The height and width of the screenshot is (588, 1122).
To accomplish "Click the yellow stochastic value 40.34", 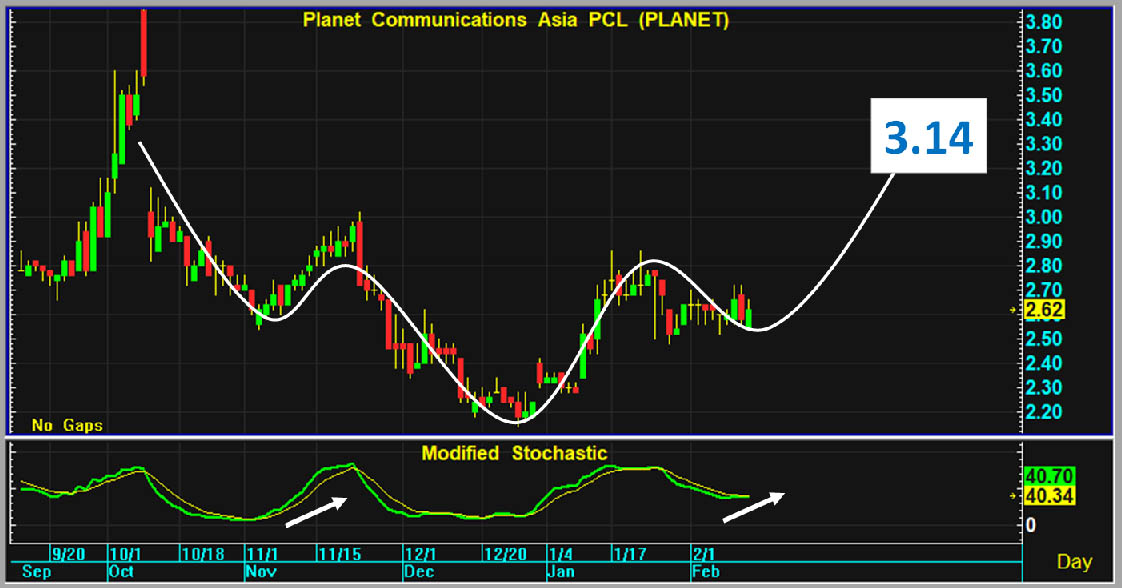I will pyautogui.click(x=1049, y=495).
